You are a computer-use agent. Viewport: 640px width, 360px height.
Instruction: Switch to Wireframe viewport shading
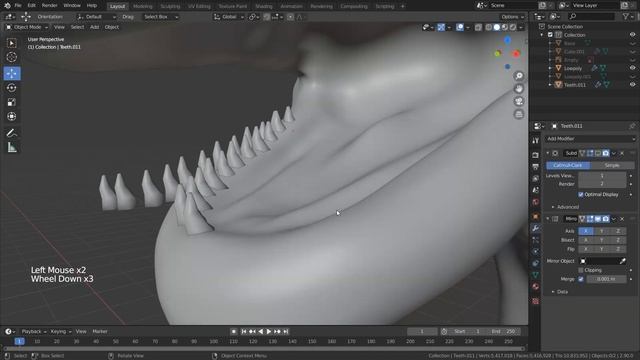click(489, 27)
